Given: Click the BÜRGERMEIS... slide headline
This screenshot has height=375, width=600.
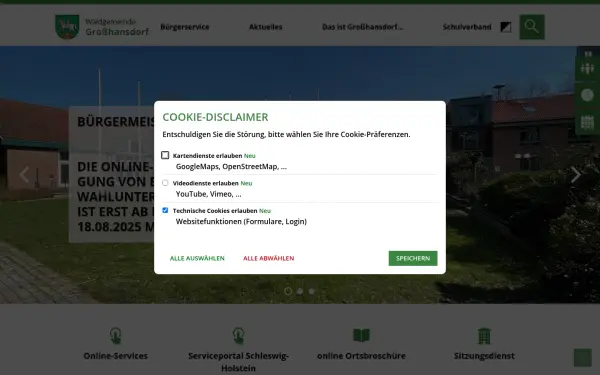Looking at the screenshot, I should (x=116, y=122).
